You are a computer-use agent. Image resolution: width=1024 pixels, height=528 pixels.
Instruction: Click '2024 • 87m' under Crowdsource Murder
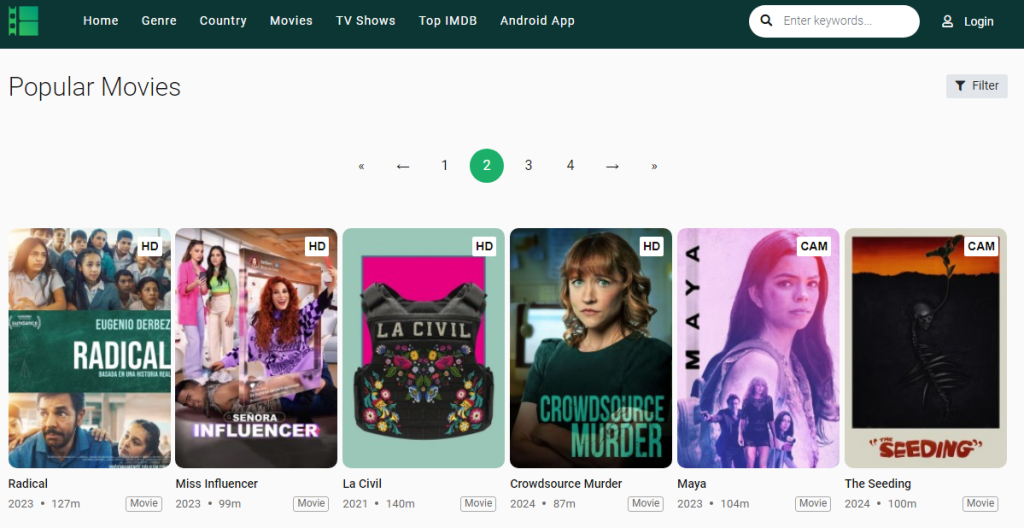click(x=543, y=504)
